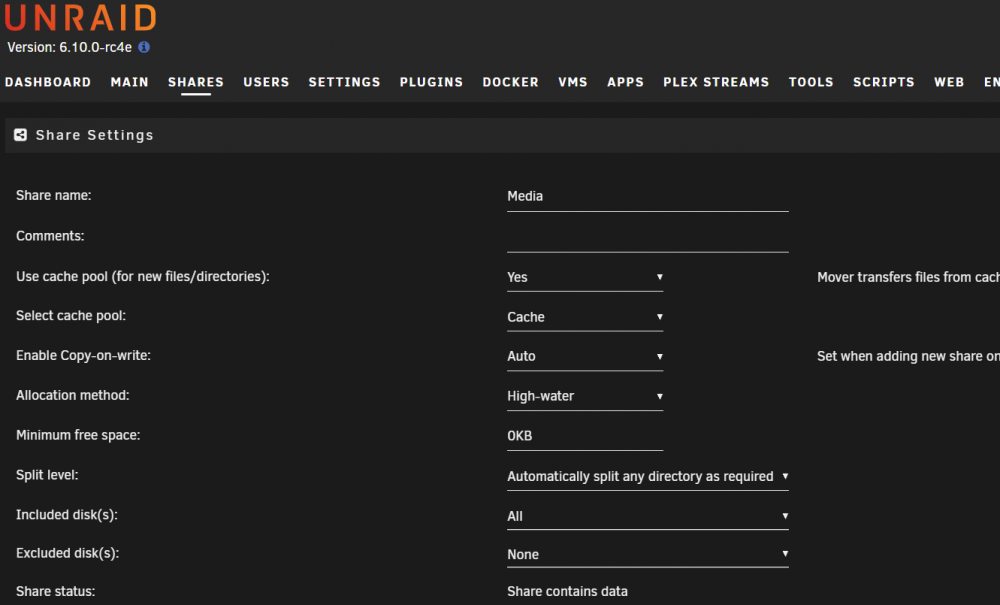
Task: Click the Minimum free space field
Action: pos(585,436)
